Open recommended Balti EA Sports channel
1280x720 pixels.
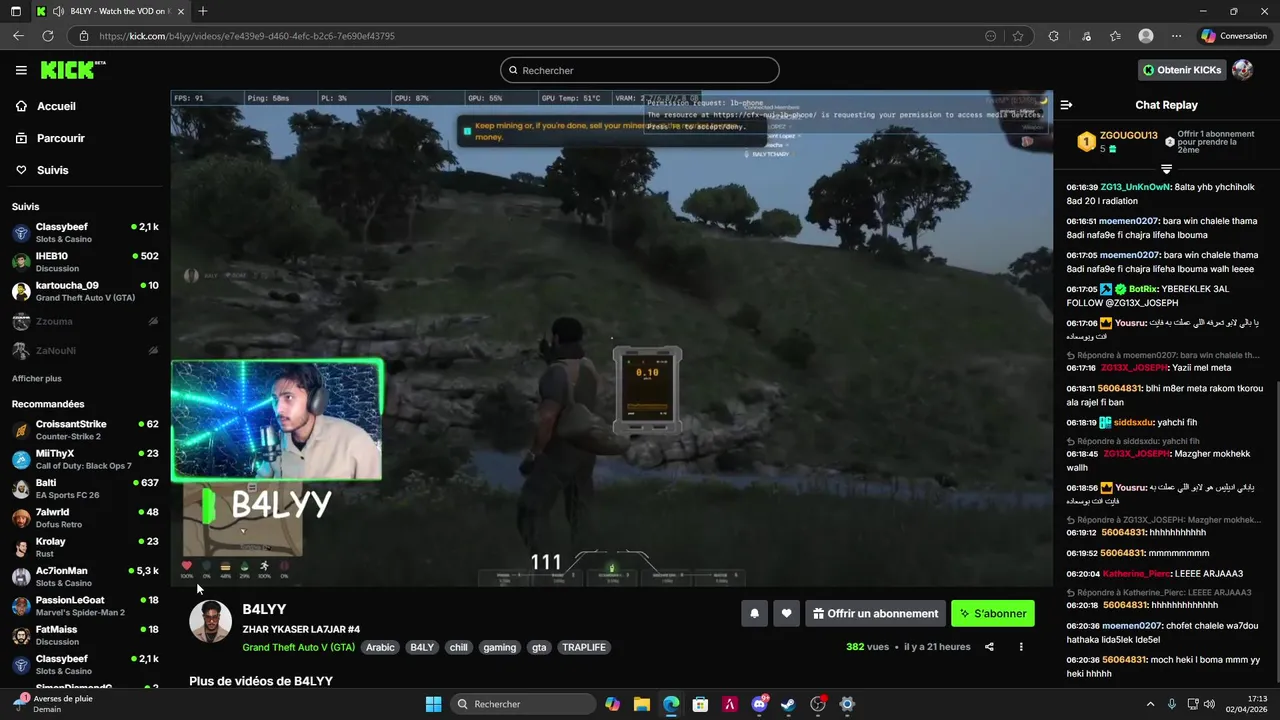click(x=85, y=488)
